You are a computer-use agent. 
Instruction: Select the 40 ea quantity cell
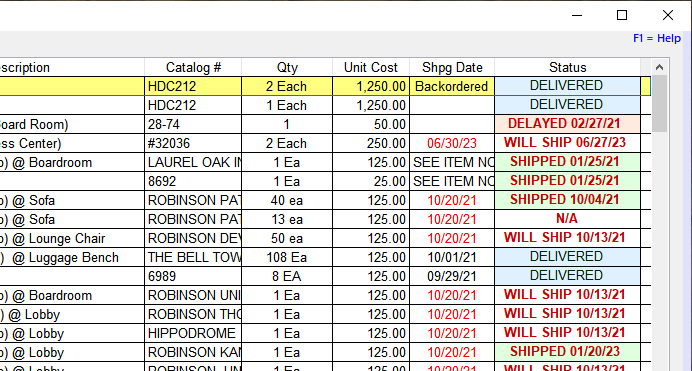click(x=287, y=200)
